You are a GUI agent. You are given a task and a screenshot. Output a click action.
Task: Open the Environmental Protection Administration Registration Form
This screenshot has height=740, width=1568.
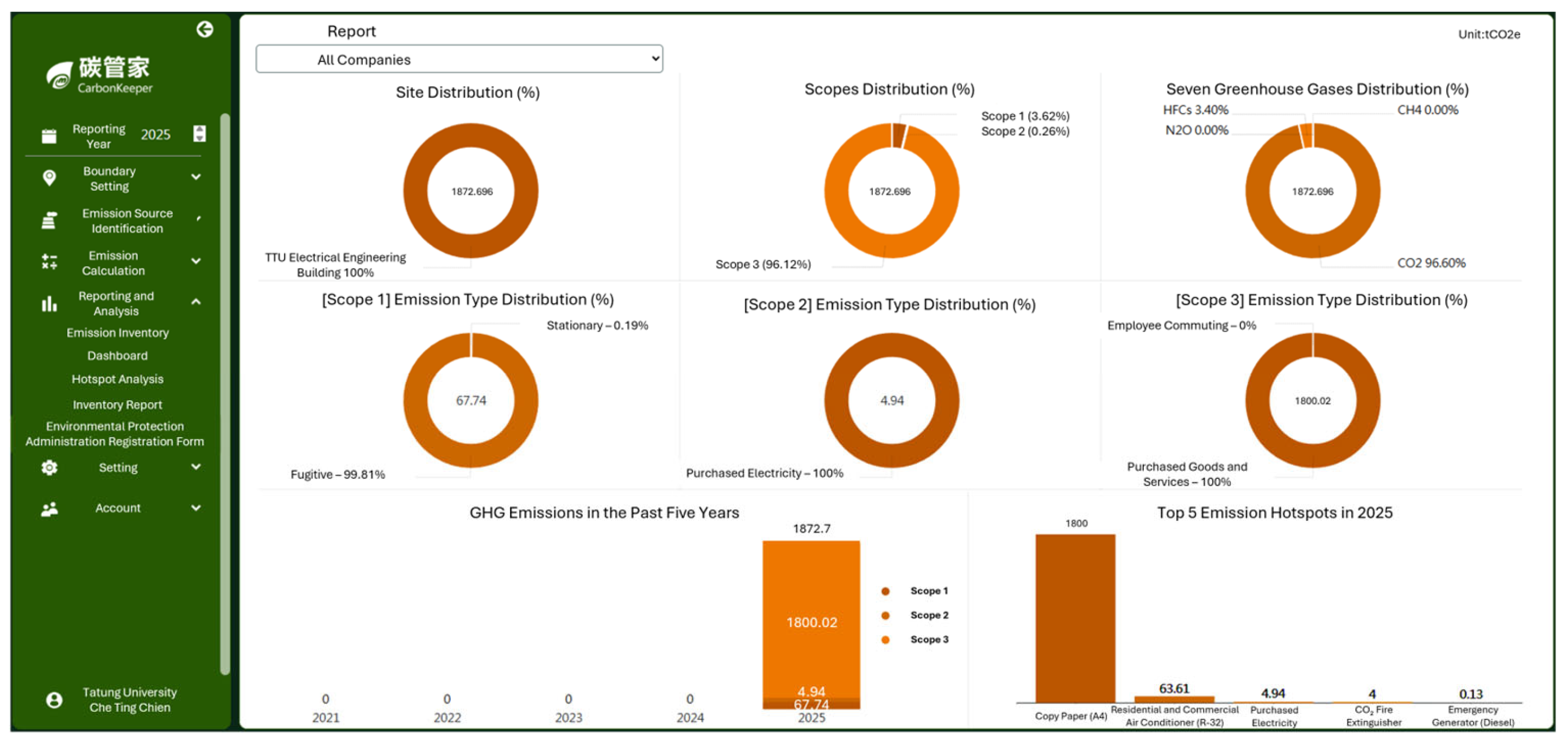click(x=115, y=434)
